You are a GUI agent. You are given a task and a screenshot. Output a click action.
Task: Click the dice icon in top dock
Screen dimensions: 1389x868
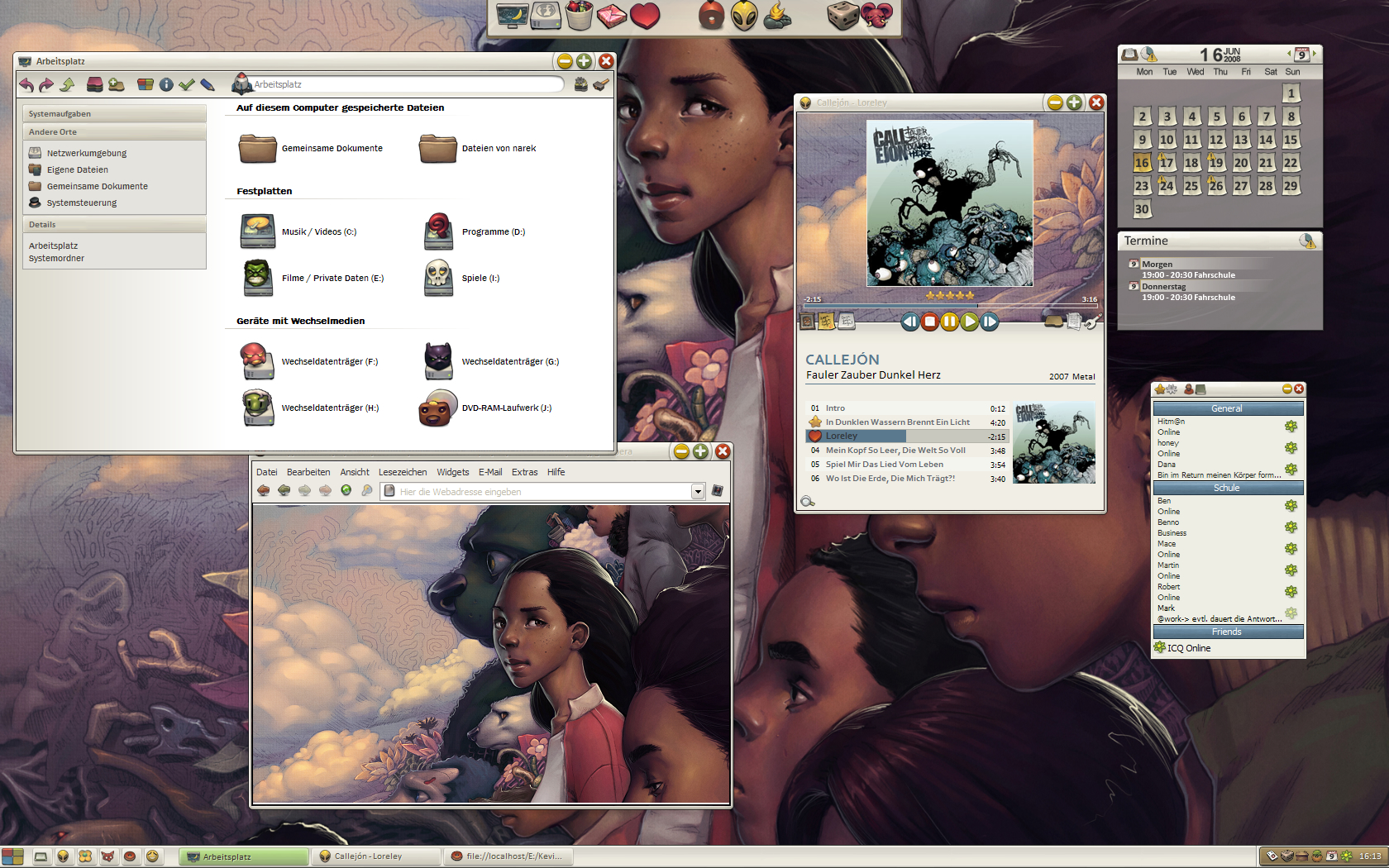tap(842, 17)
